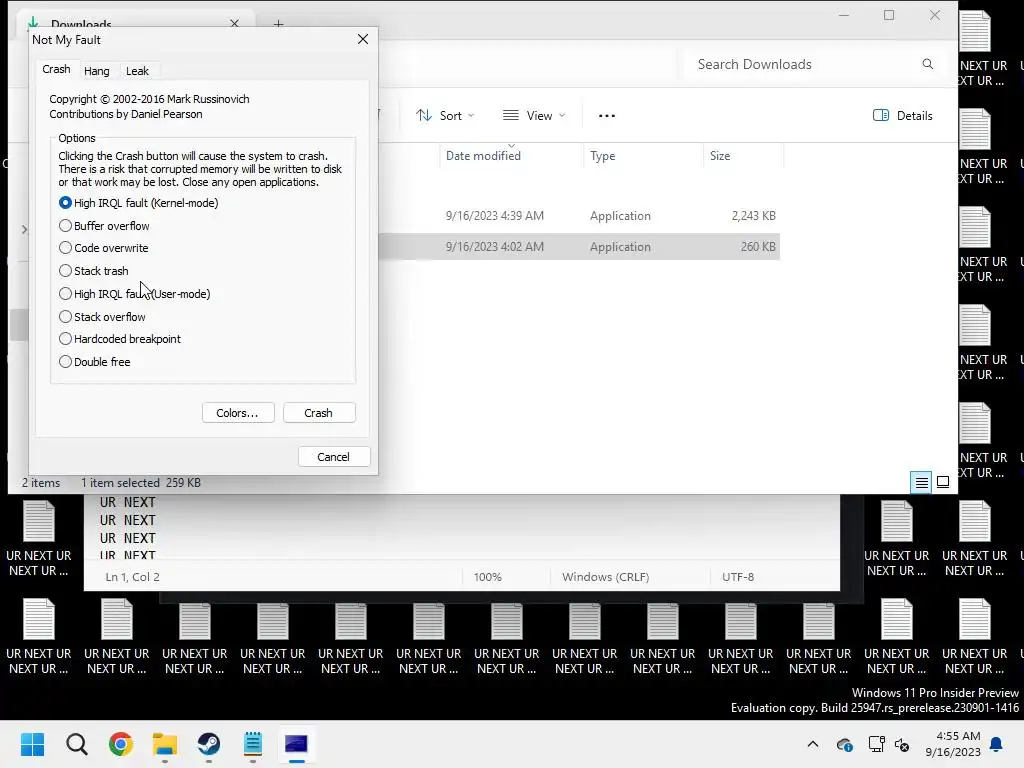Open the Windows Start menu
The image size is (1024, 768).
(33, 744)
